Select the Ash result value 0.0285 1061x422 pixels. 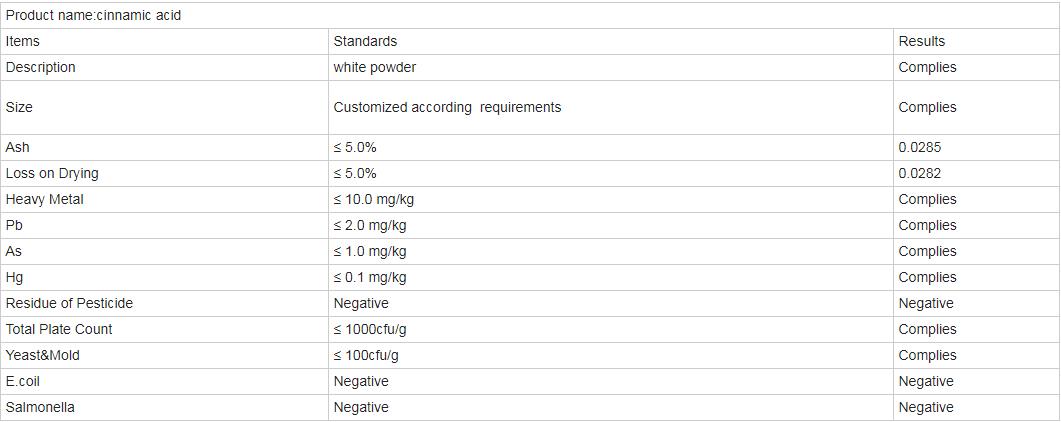click(x=919, y=147)
